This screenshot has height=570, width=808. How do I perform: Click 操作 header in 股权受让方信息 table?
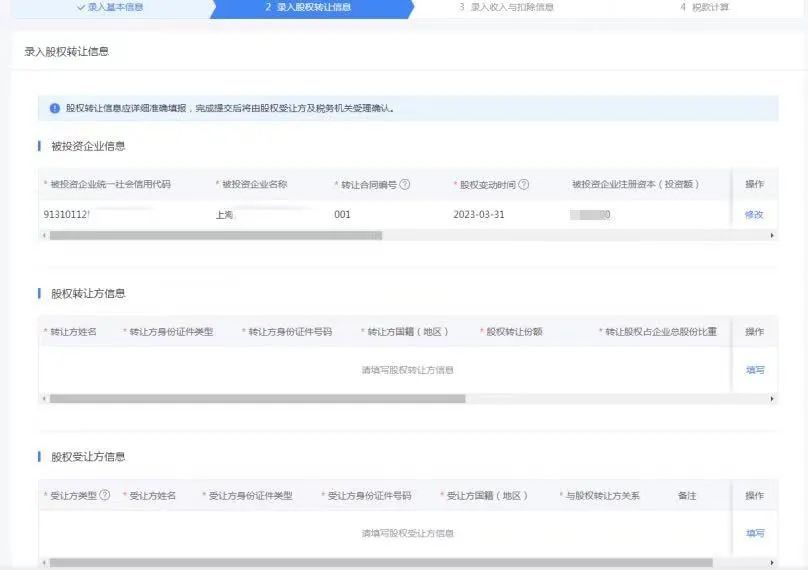[754, 495]
